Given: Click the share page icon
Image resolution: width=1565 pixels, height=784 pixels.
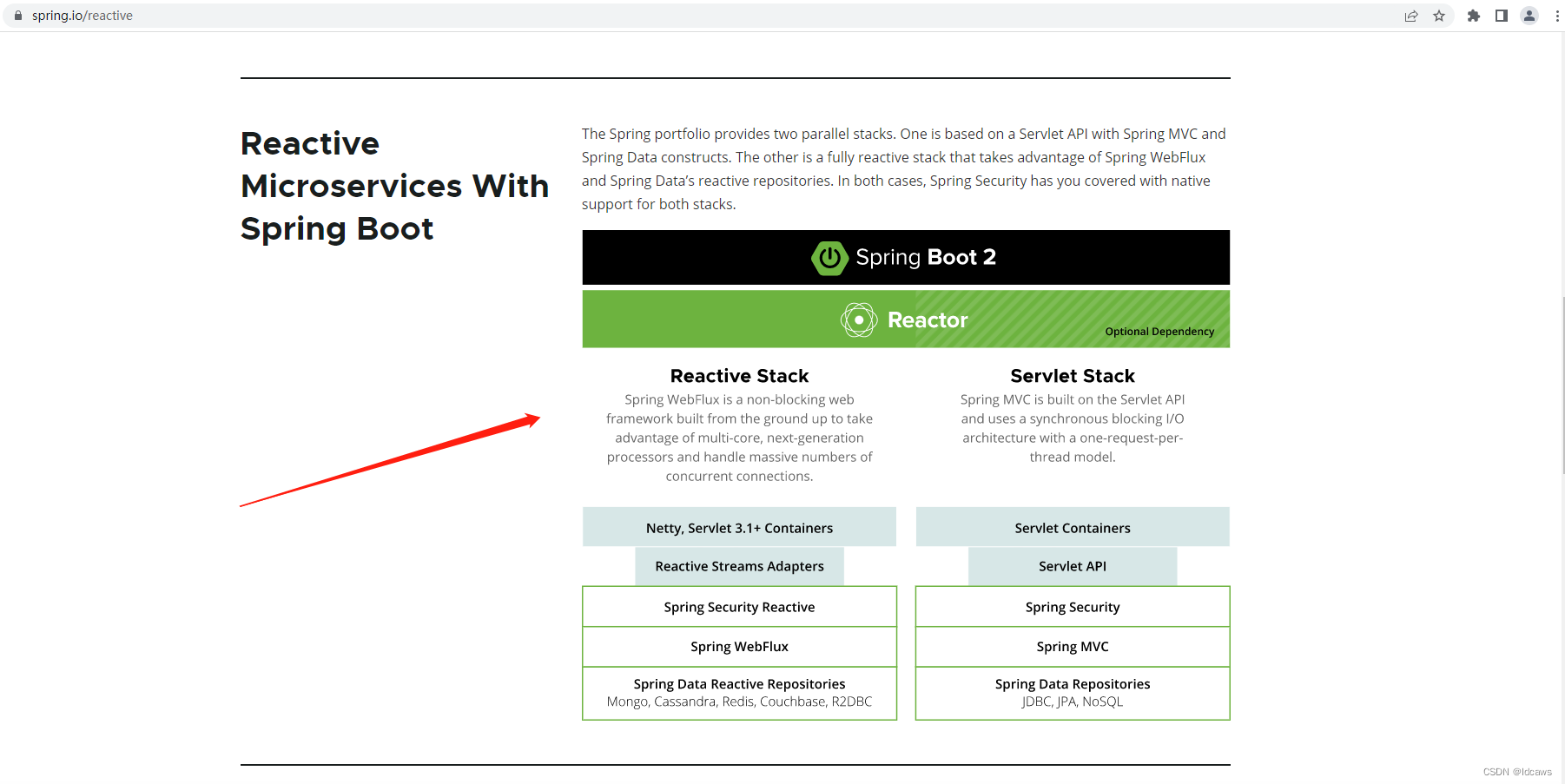Looking at the screenshot, I should (x=1411, y=16).
